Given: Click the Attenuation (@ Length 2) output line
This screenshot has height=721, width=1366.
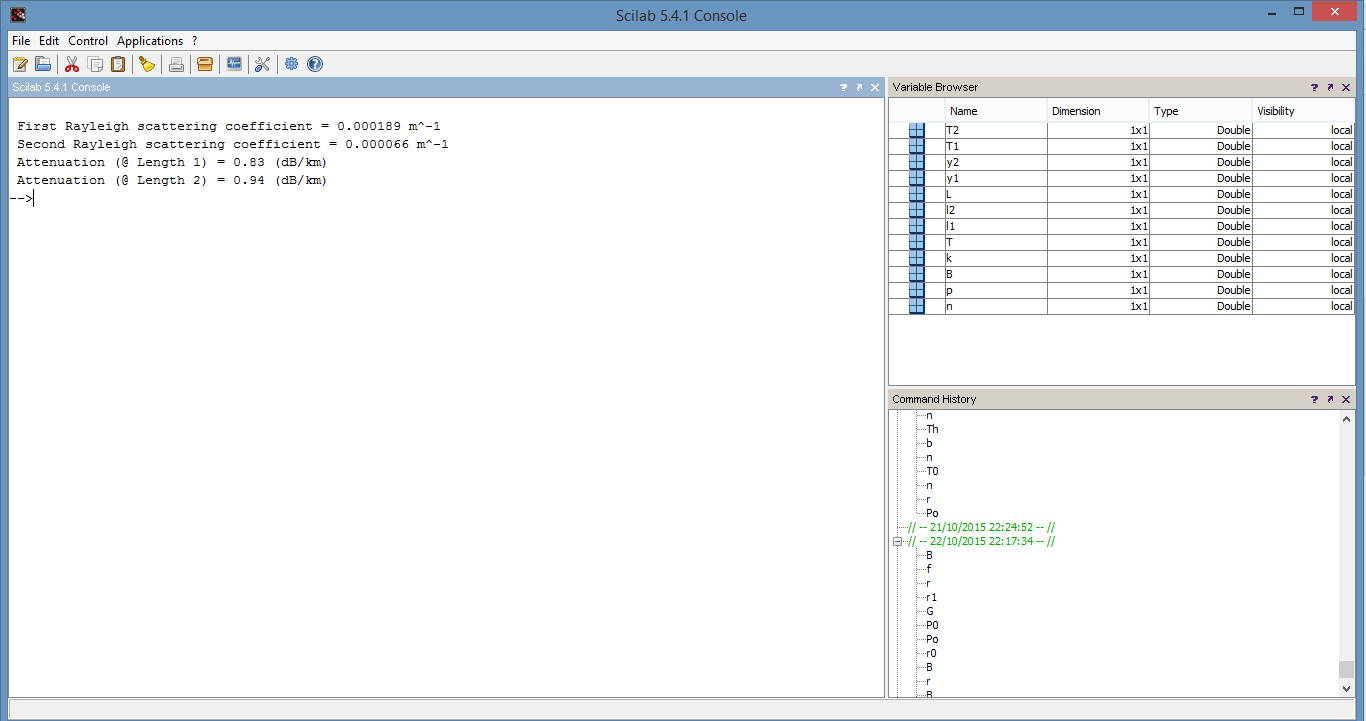Looking at the screenshot, I should point(172,181).
